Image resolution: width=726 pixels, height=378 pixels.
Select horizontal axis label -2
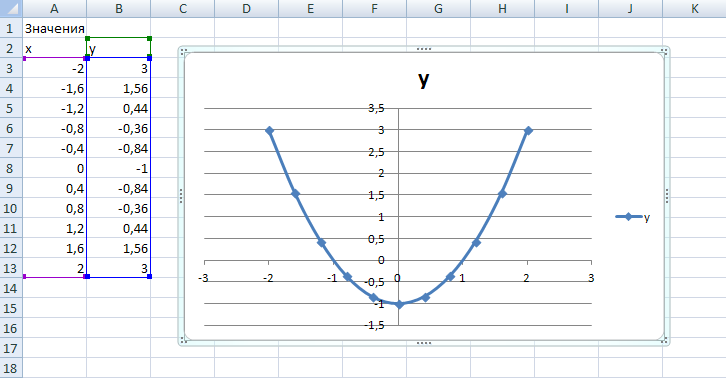tap(268, 278)
